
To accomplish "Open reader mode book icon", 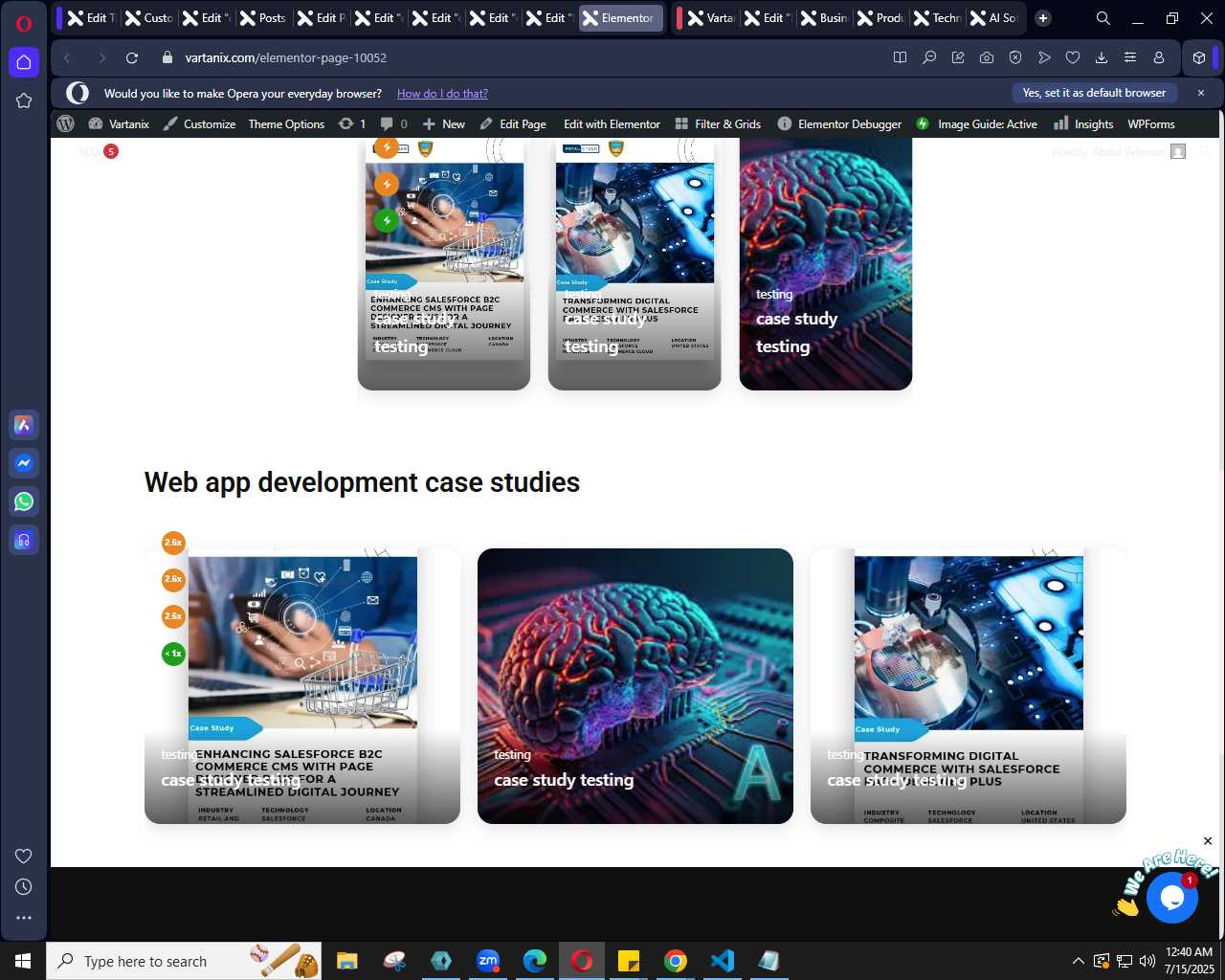I will click(900, 57).
